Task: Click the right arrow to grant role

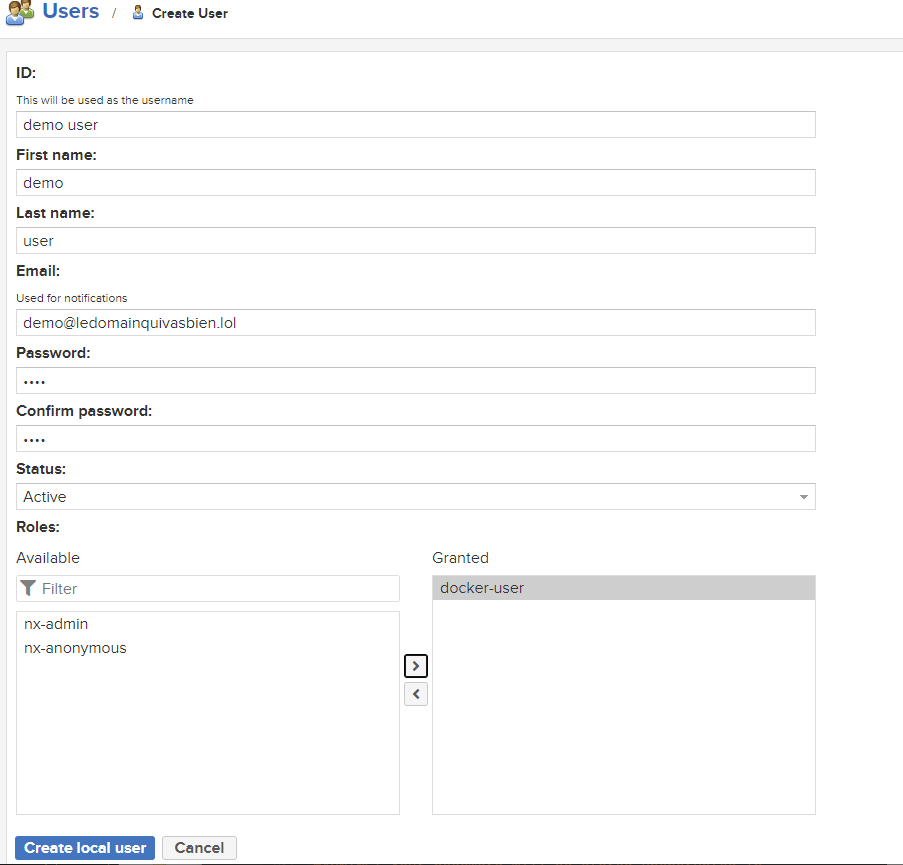Action: point(415,666)
